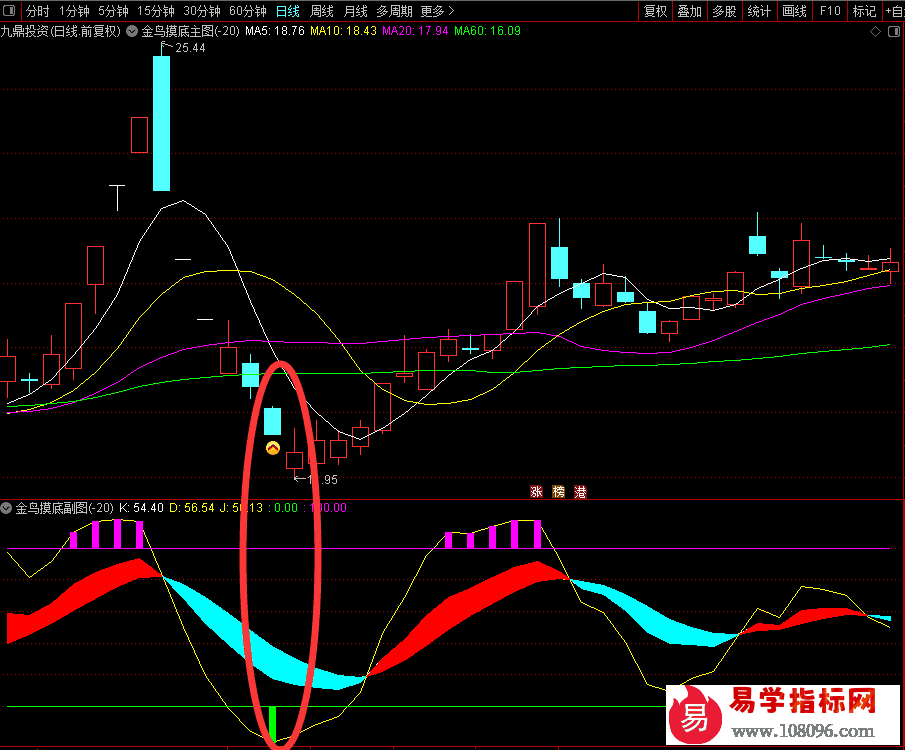This screenshot has width=905, height=750.
Task: Click the 涨 marker icon
Action: tap(536, 491)
